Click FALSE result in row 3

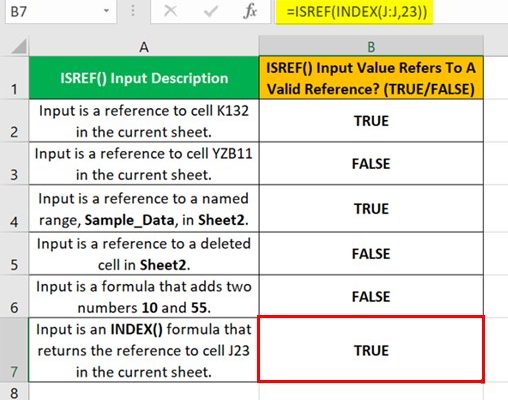click(x=371, y=163)
